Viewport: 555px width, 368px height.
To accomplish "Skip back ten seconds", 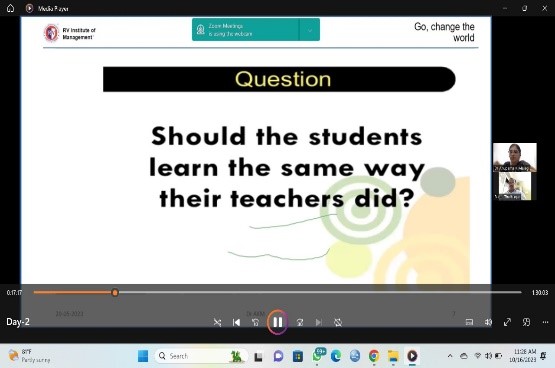I will (256, 322).
